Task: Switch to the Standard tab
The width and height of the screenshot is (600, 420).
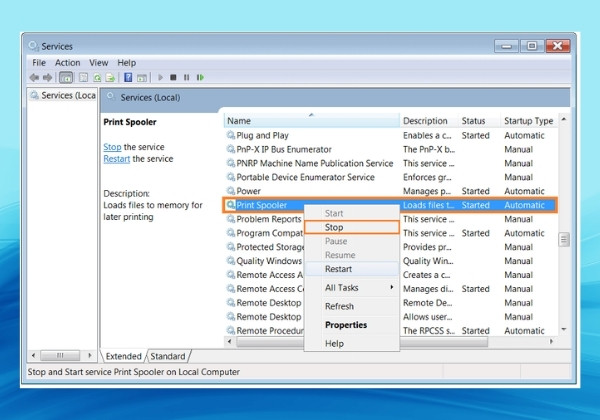Action: (x=168, y=356)
